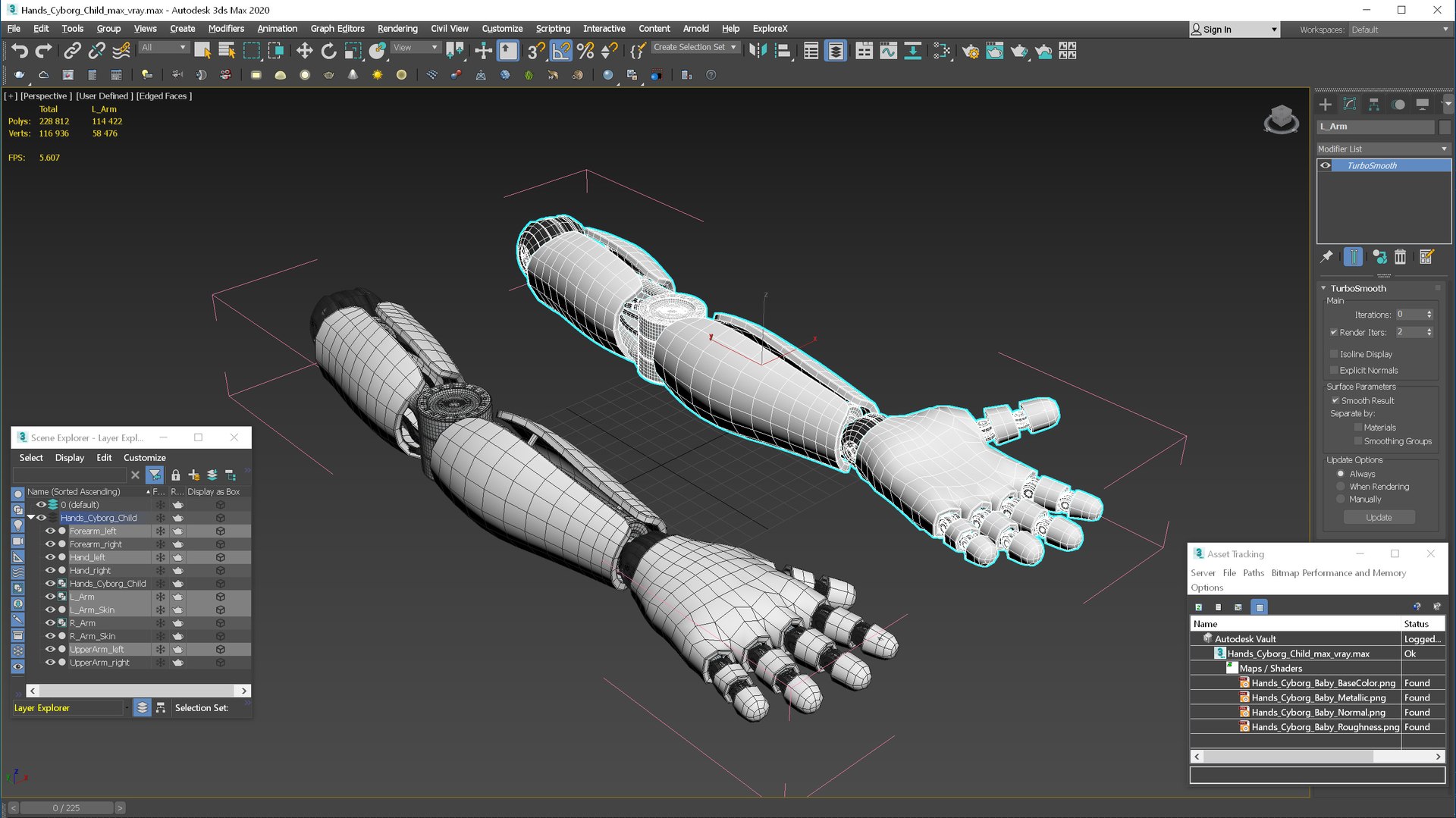The height and width of the screenshot is (818, 1456).
Task: Hide the Forearm_left object via eye icon
Action: pos(50,531)
